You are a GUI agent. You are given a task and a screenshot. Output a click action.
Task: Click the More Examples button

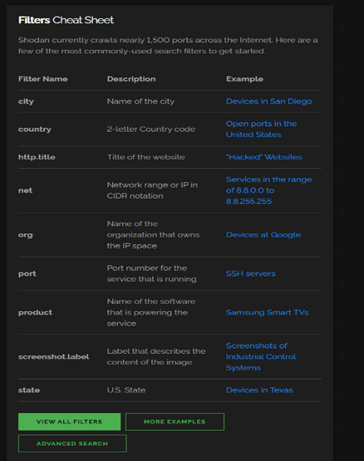175,422
